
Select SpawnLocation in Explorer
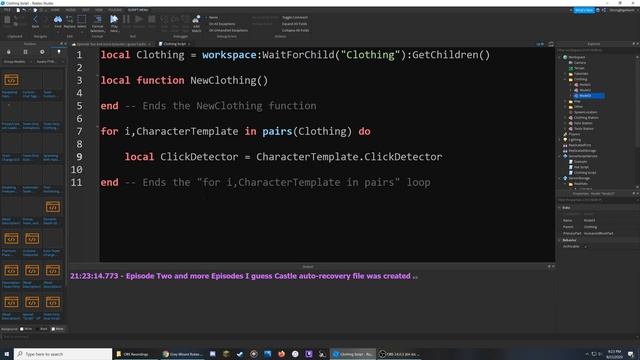[x=585, y=112]
